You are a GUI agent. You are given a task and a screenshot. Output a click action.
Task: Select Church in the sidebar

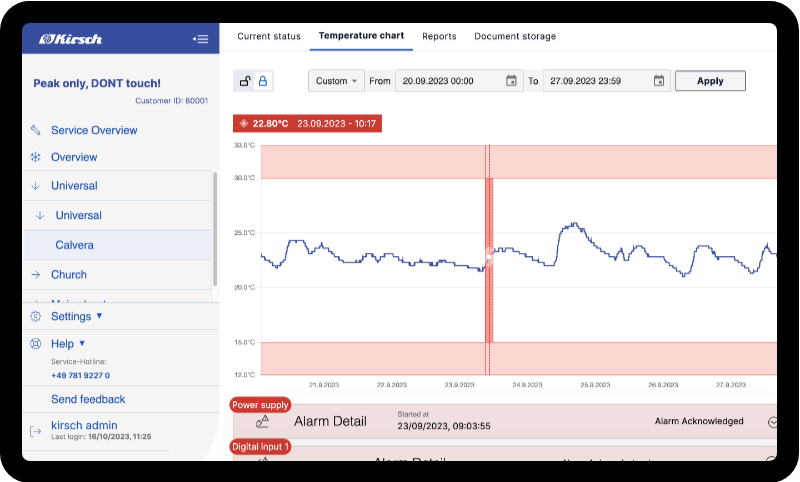point(69,274)
